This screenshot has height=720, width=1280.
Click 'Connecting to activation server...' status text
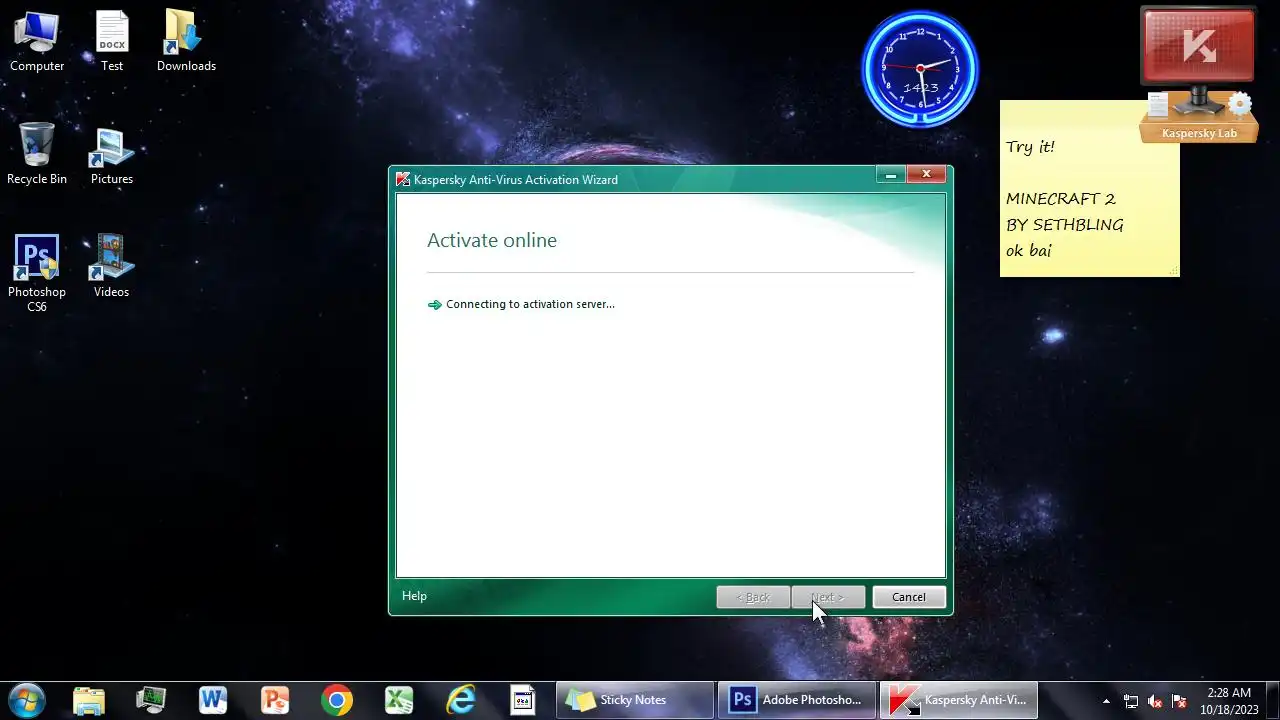530,304
